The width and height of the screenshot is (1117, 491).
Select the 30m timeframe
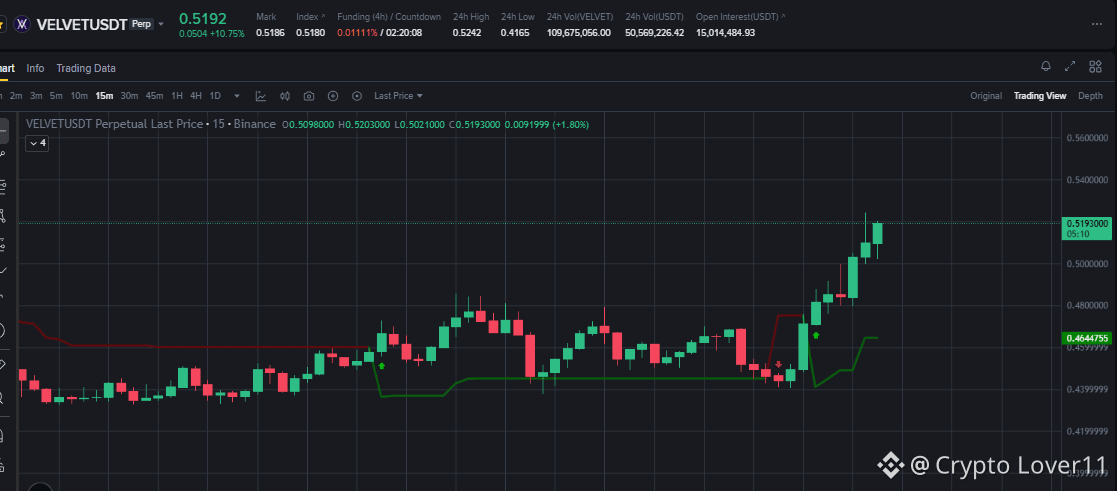click(129, 95)
